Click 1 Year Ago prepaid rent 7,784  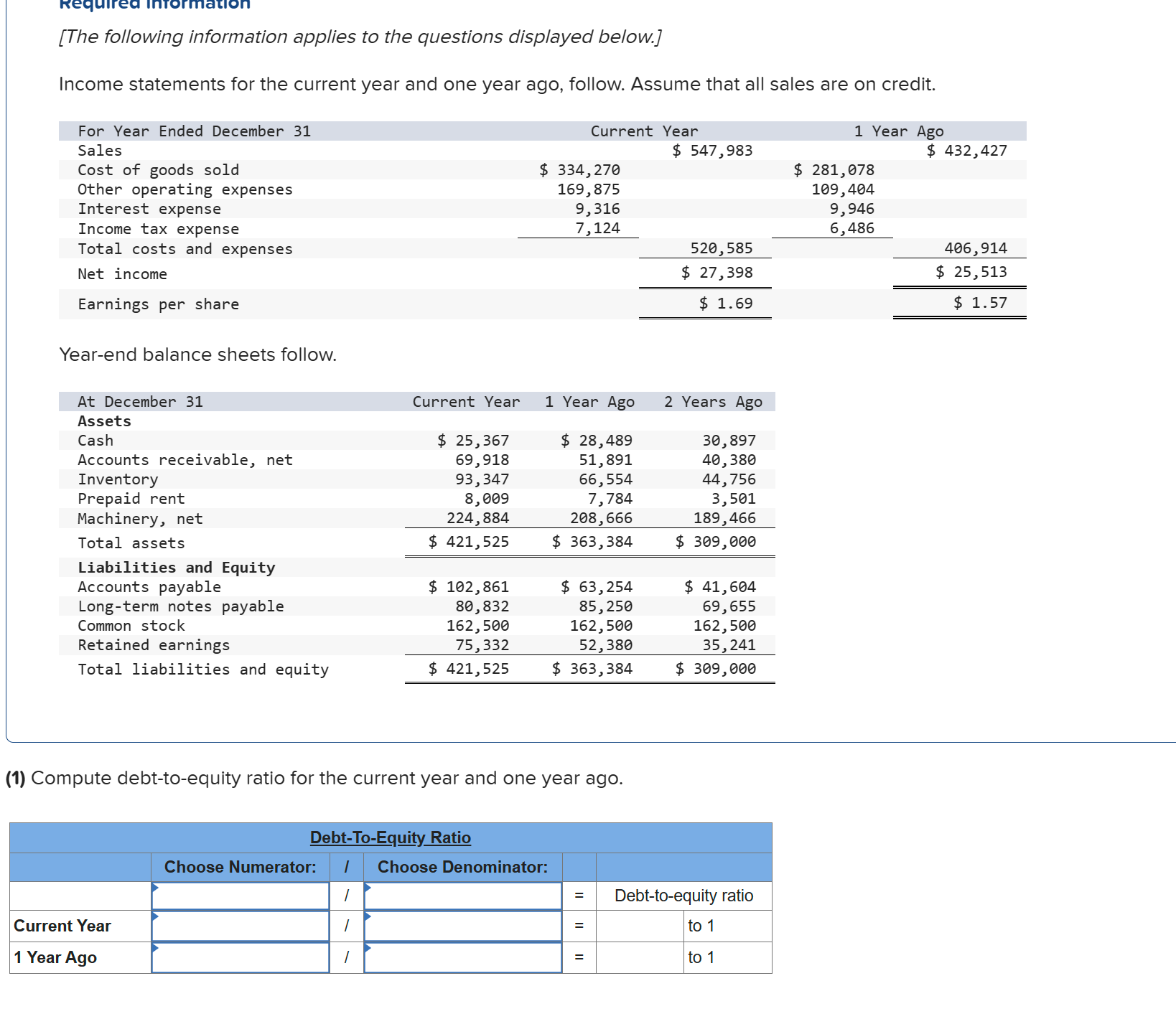coord(610,499)
